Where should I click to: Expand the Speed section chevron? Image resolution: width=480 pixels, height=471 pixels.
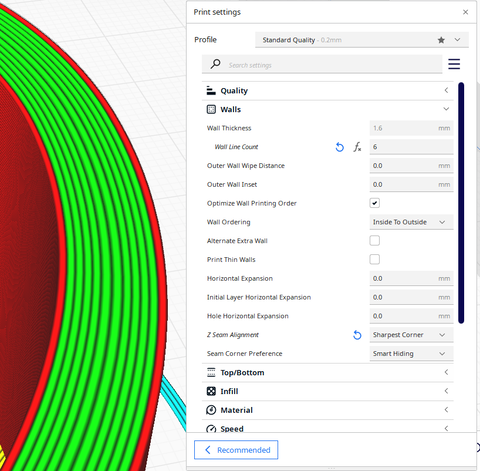point(446,428)
